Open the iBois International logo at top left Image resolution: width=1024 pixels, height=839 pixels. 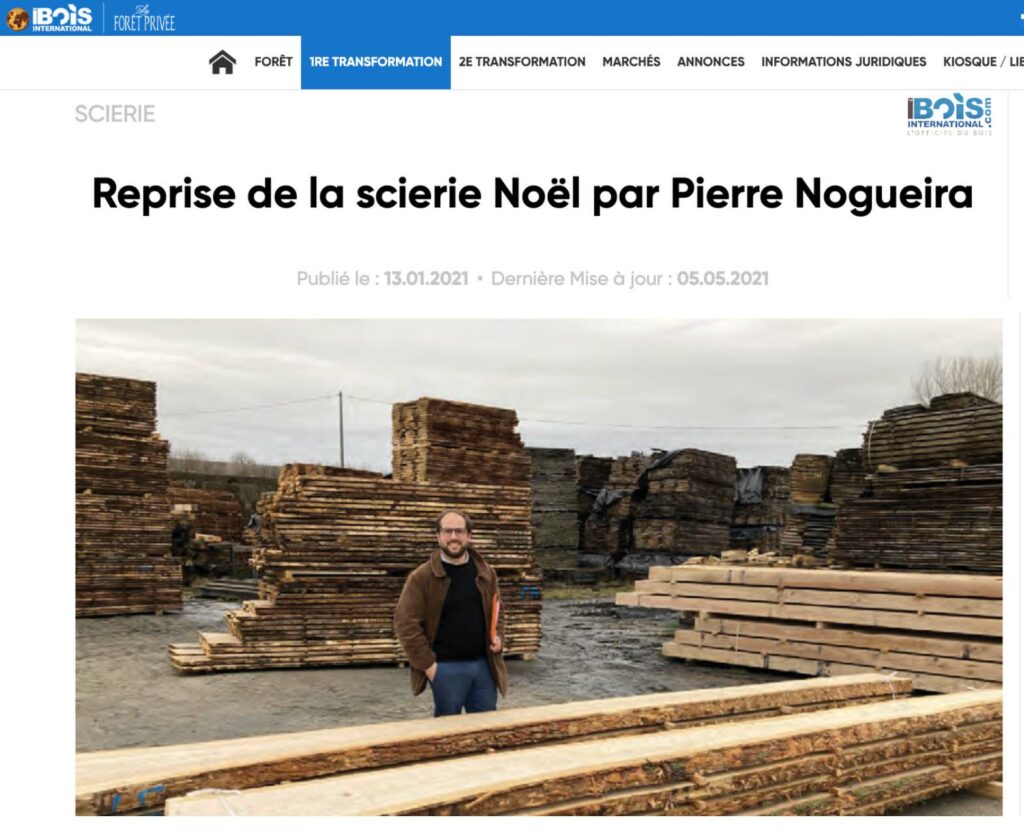point(50,18)
